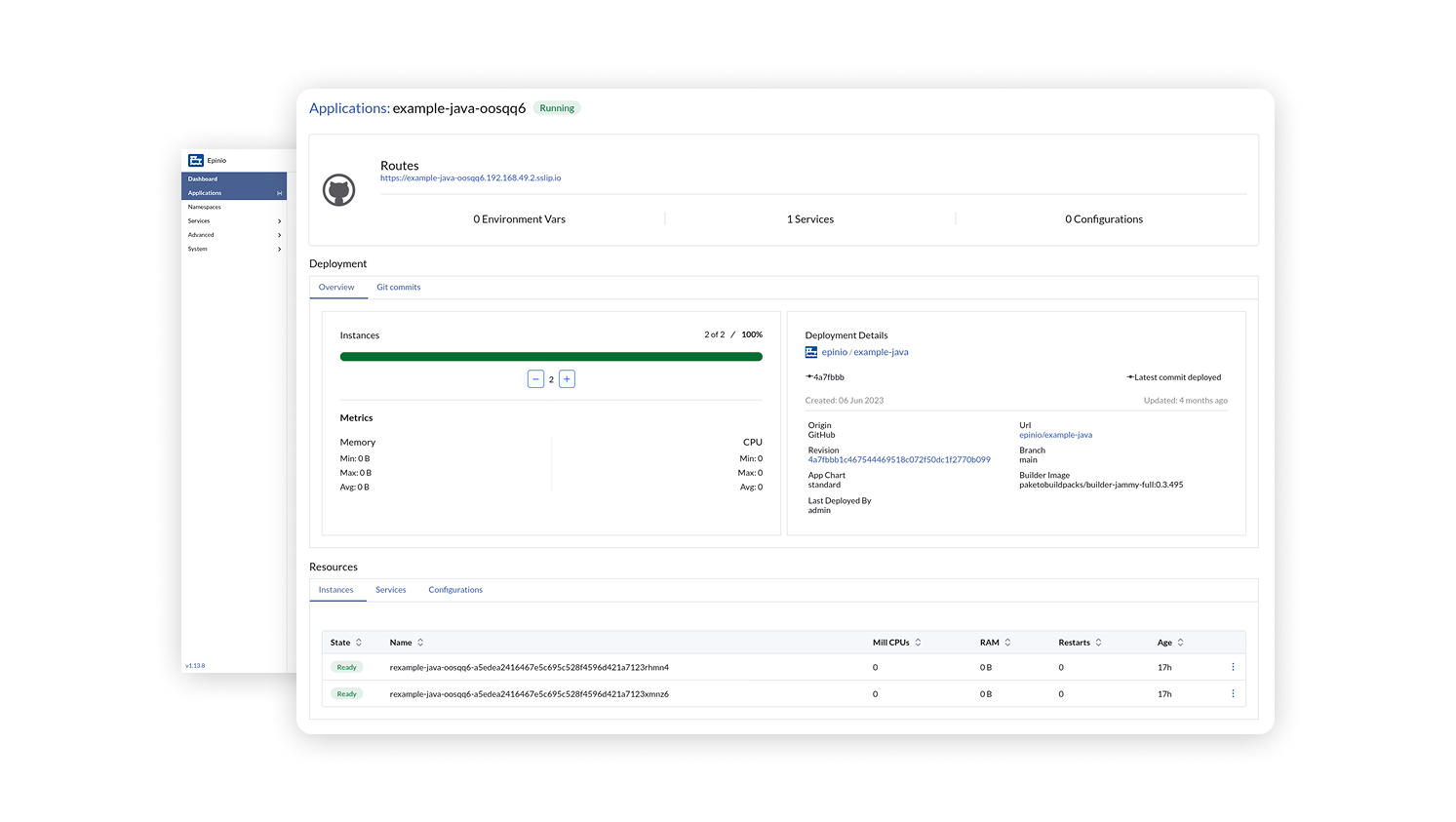Click the green instances progress bar
This screenshot has width=1456, height=822.
coord(551,357)
